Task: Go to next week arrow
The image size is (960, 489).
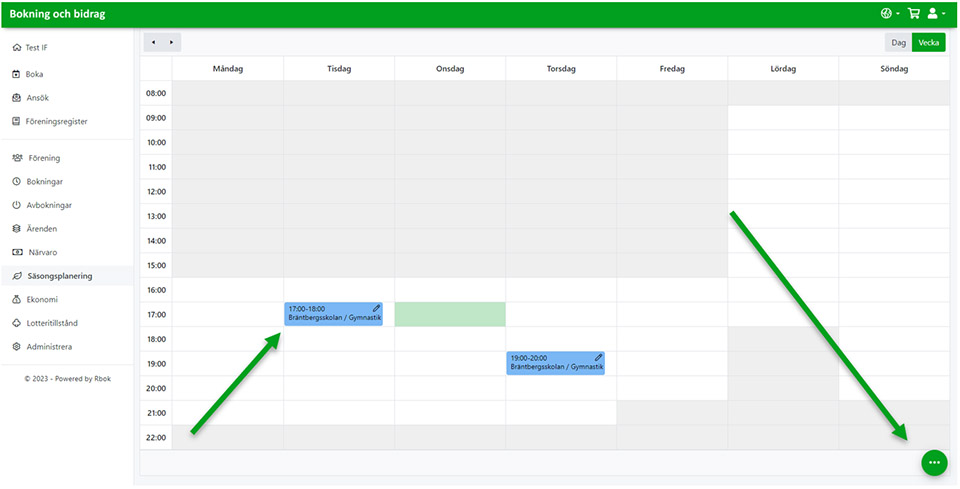Action: pyautogui.click(x=171, y=42)
